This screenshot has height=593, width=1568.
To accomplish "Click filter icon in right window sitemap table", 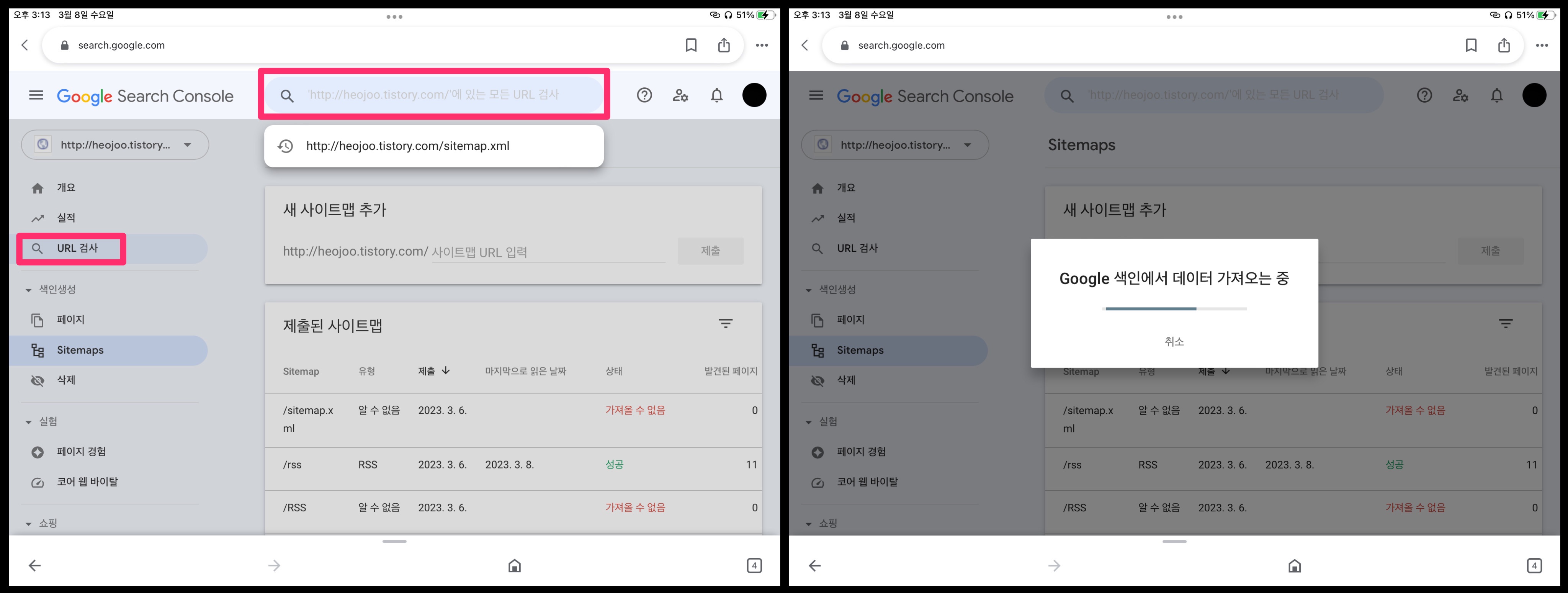I will (1506, 324).
